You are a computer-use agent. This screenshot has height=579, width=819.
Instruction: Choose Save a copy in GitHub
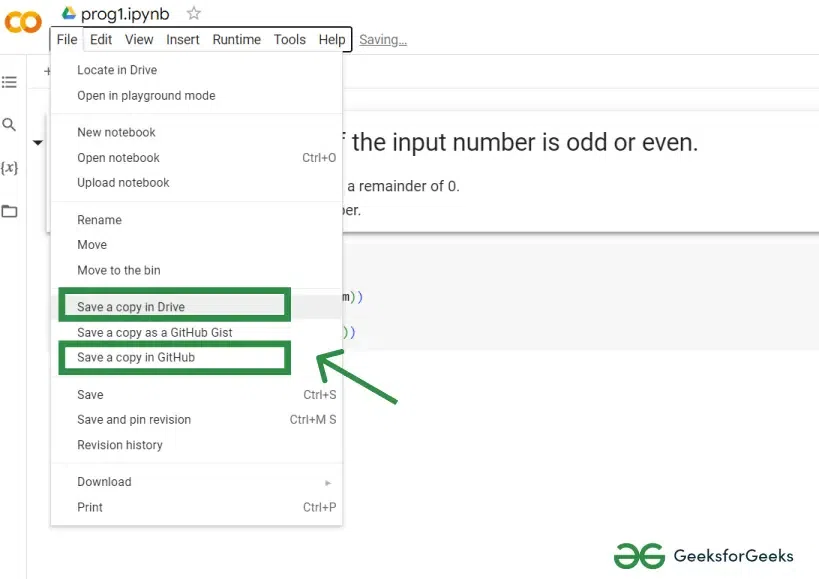pyautogui.click(x=196, y=358)
